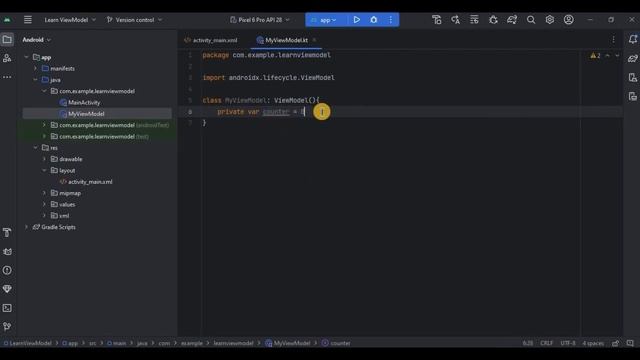This screenshot has width=640, height=360.
Task: Collapse the java folder
Action: point(36,80)
